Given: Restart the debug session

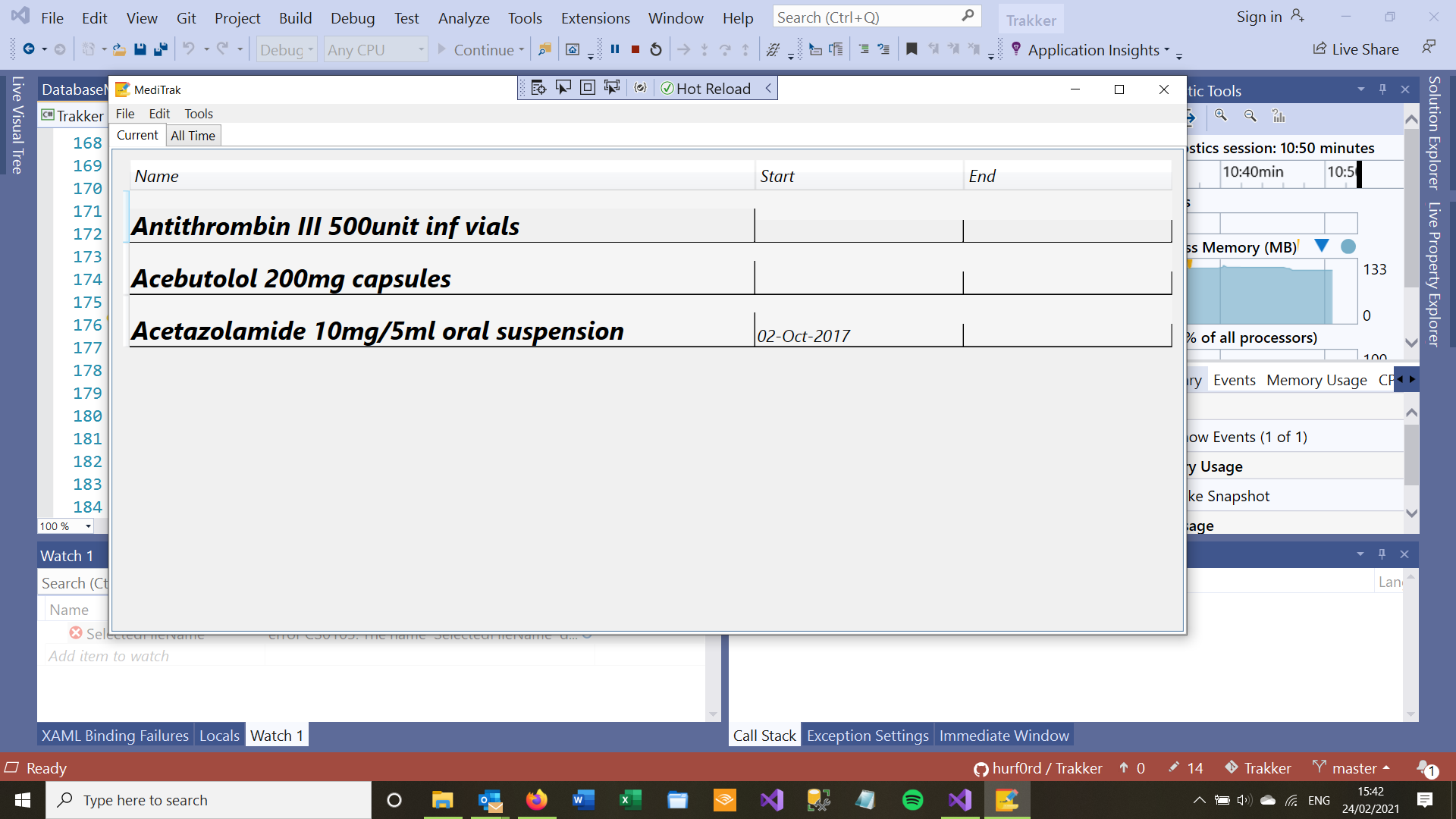Looking at the screenshot, I should 656,49.
